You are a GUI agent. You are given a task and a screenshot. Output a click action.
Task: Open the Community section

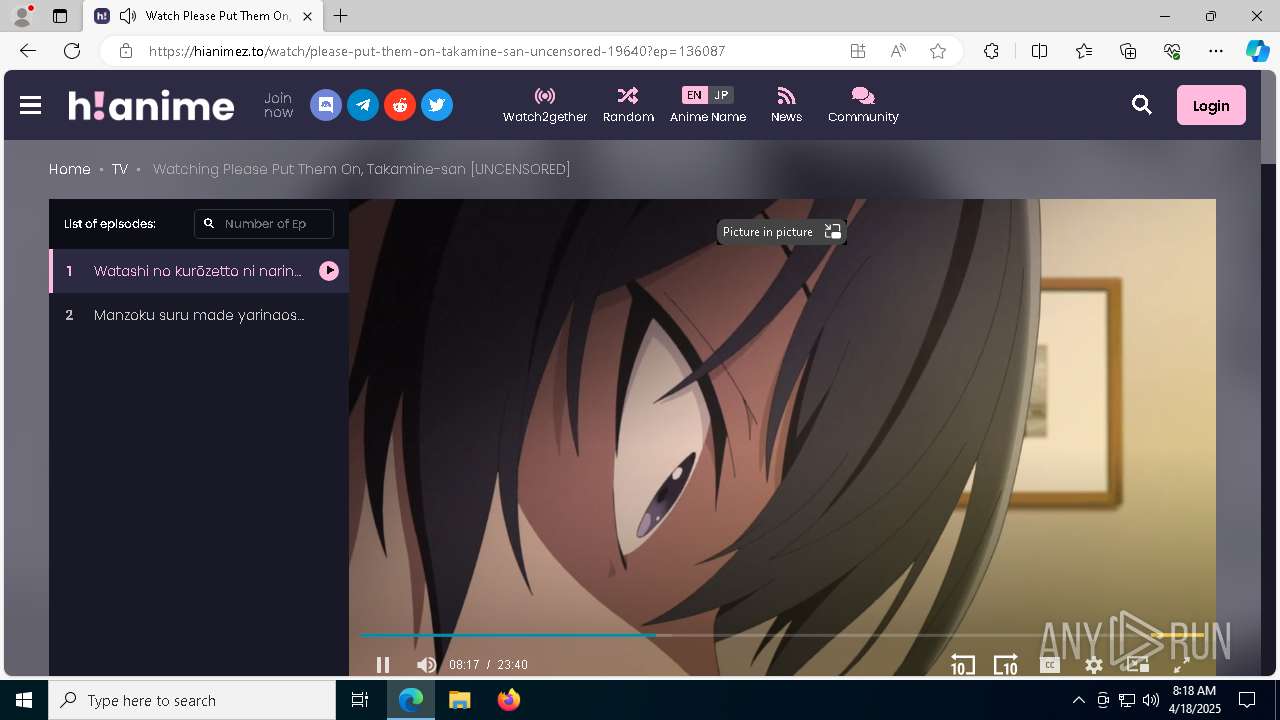pyautogui.click(x=863, y=105)
